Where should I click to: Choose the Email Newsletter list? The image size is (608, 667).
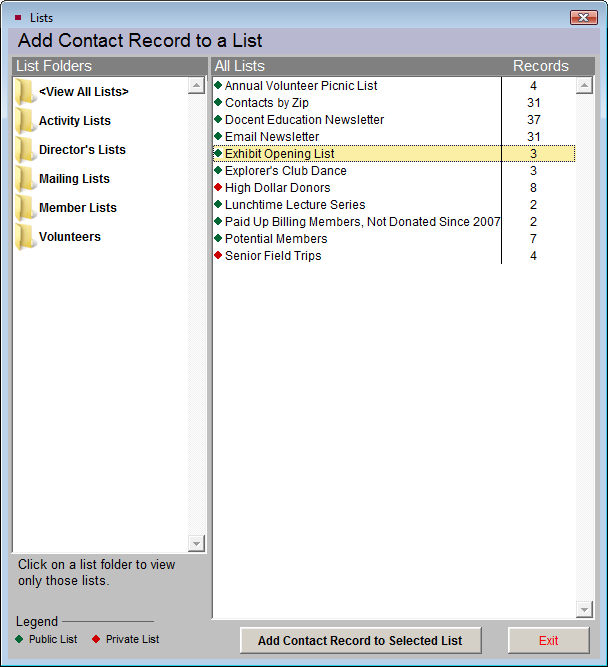click(272, 137)
